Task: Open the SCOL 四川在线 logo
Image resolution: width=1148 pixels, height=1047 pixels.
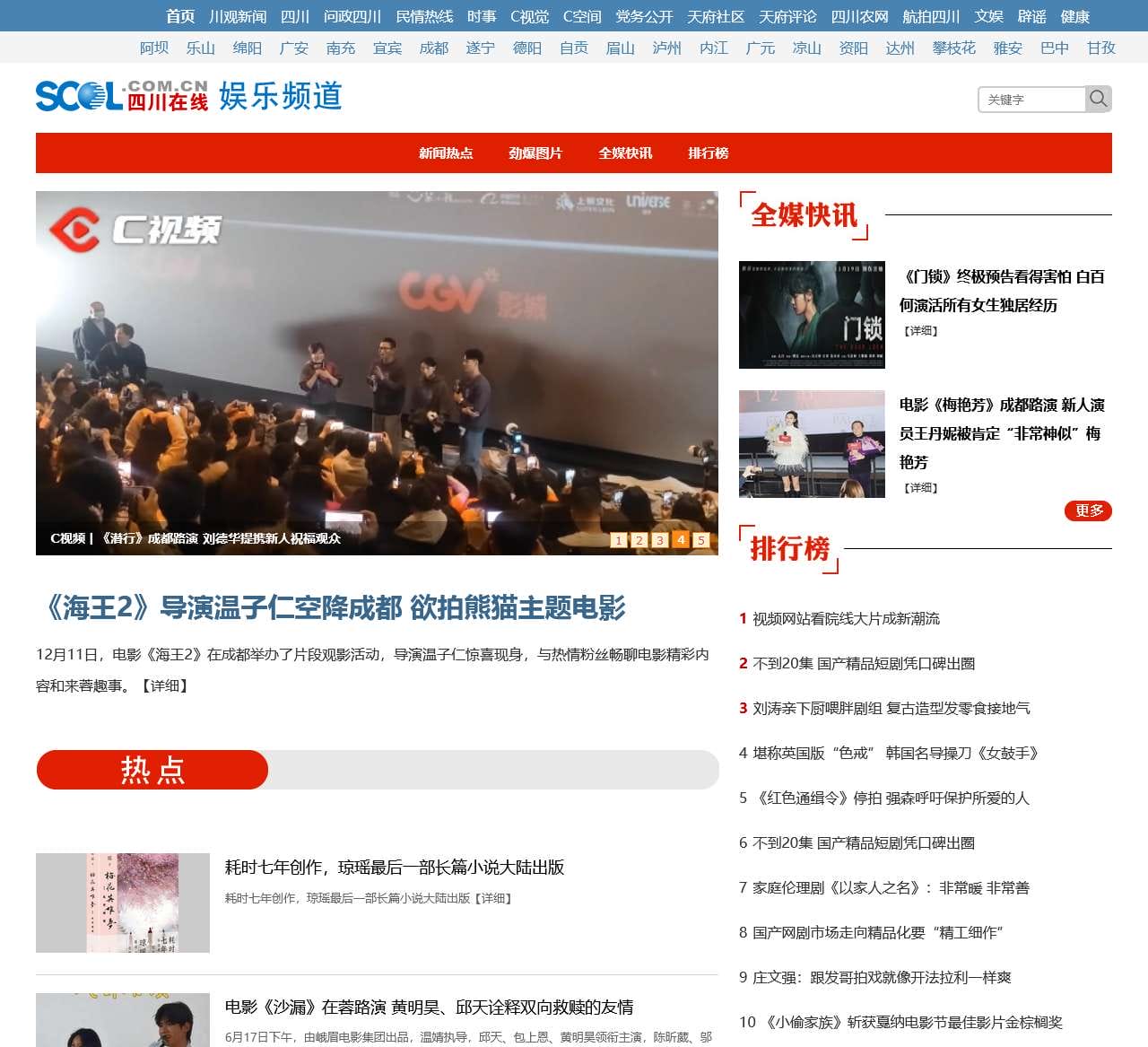Action: click(122, 95)
